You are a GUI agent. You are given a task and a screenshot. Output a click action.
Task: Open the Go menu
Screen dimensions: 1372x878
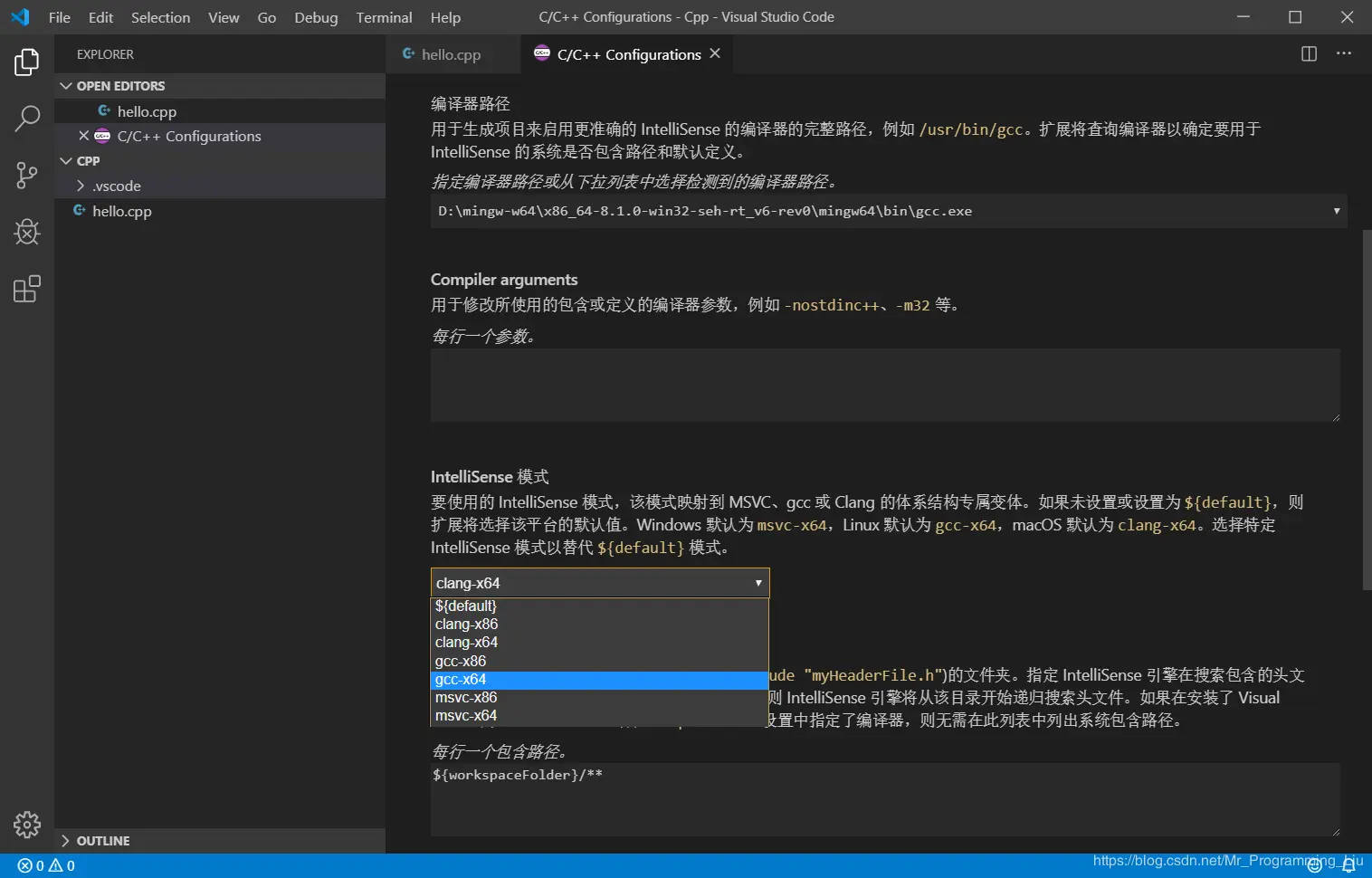click(267, 17)
